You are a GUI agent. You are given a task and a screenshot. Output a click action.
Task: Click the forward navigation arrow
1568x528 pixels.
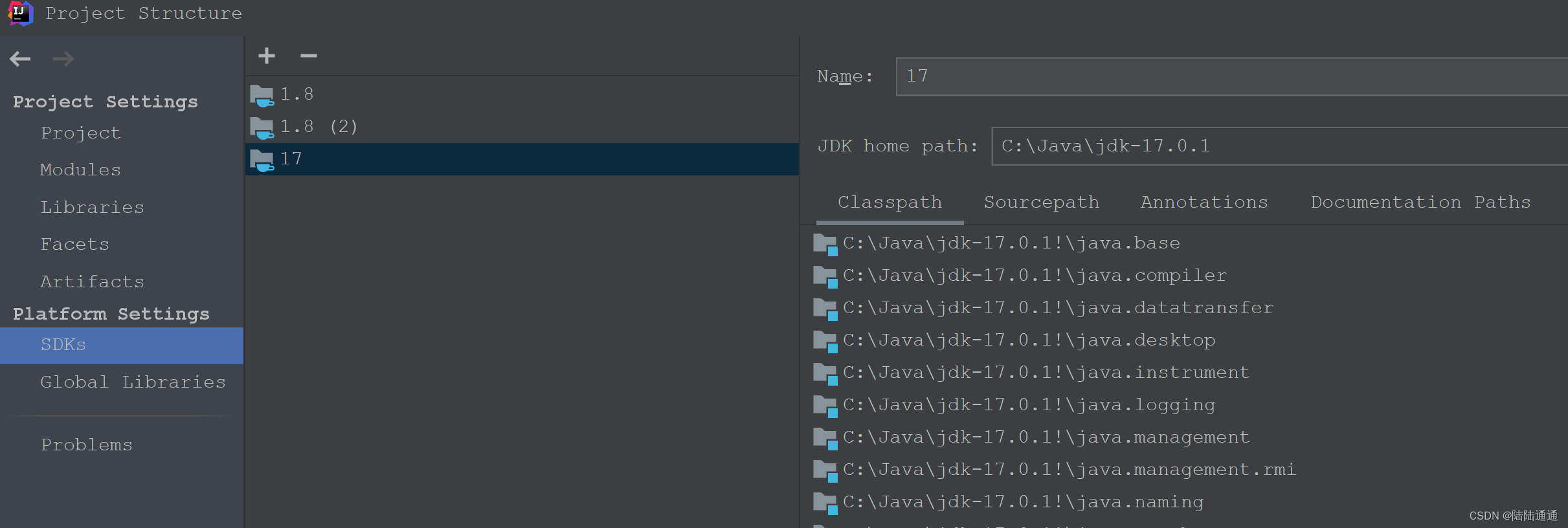(x=63, y=59)
